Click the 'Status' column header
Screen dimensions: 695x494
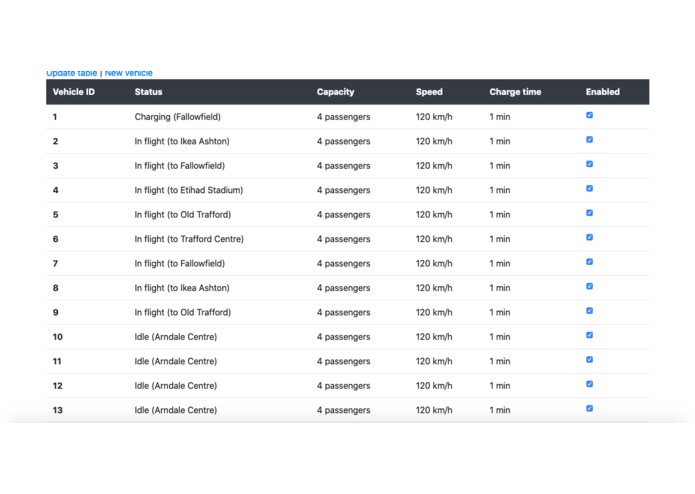148,92
